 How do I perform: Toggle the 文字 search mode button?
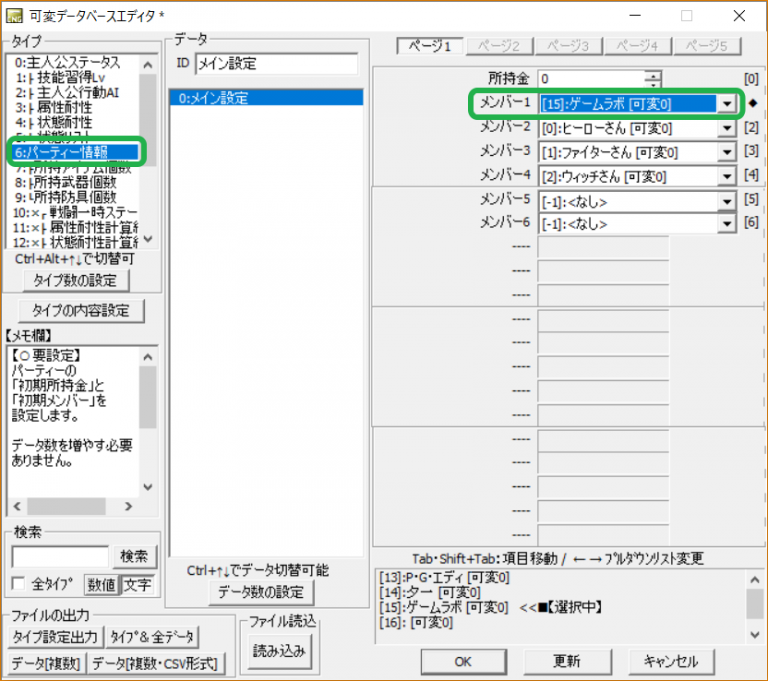137,584
